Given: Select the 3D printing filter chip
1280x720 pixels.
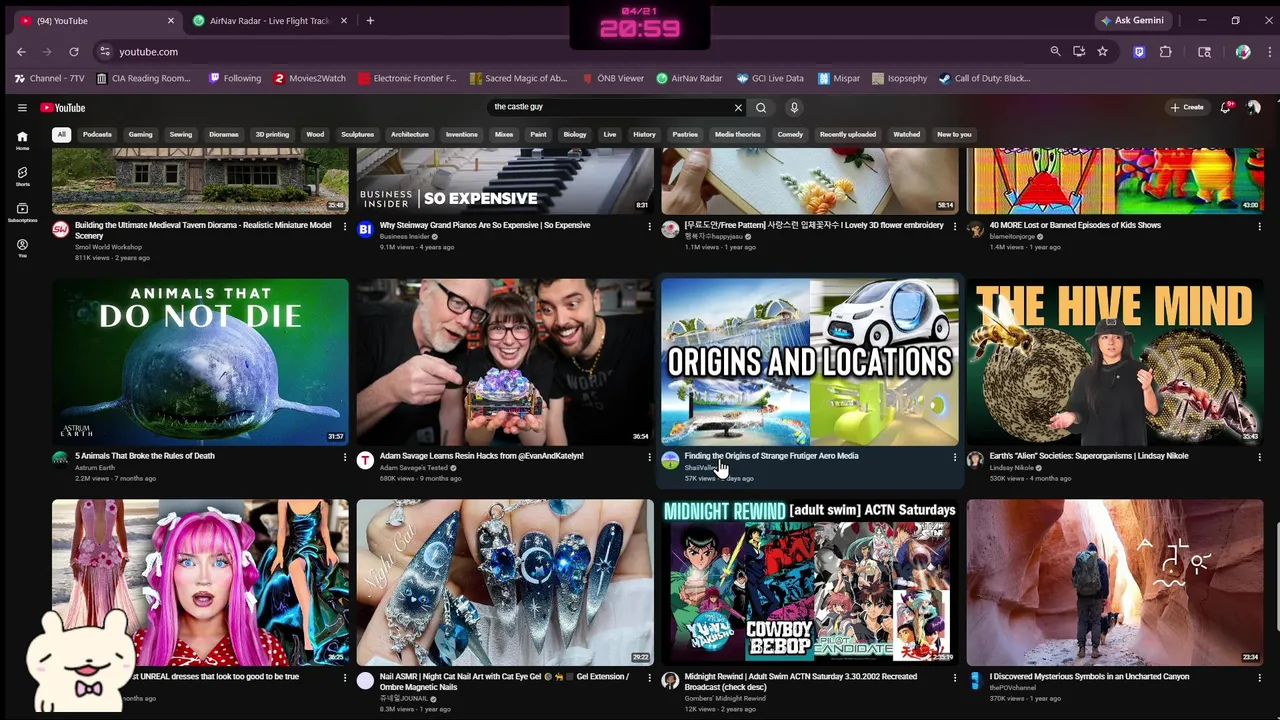Looking at the screenshot, I should coord(272,134).
